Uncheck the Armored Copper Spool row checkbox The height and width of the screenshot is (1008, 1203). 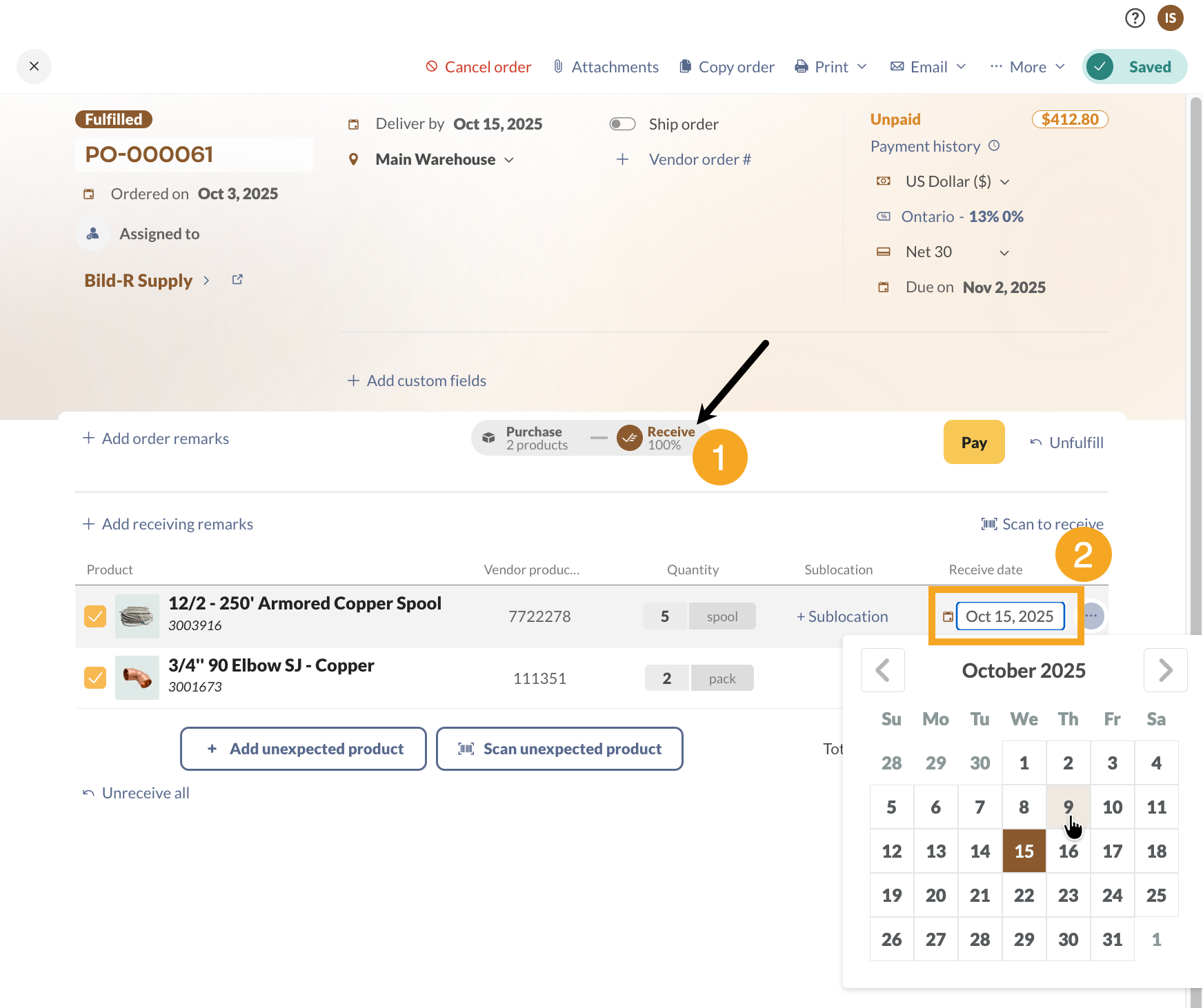pos(95,616)
